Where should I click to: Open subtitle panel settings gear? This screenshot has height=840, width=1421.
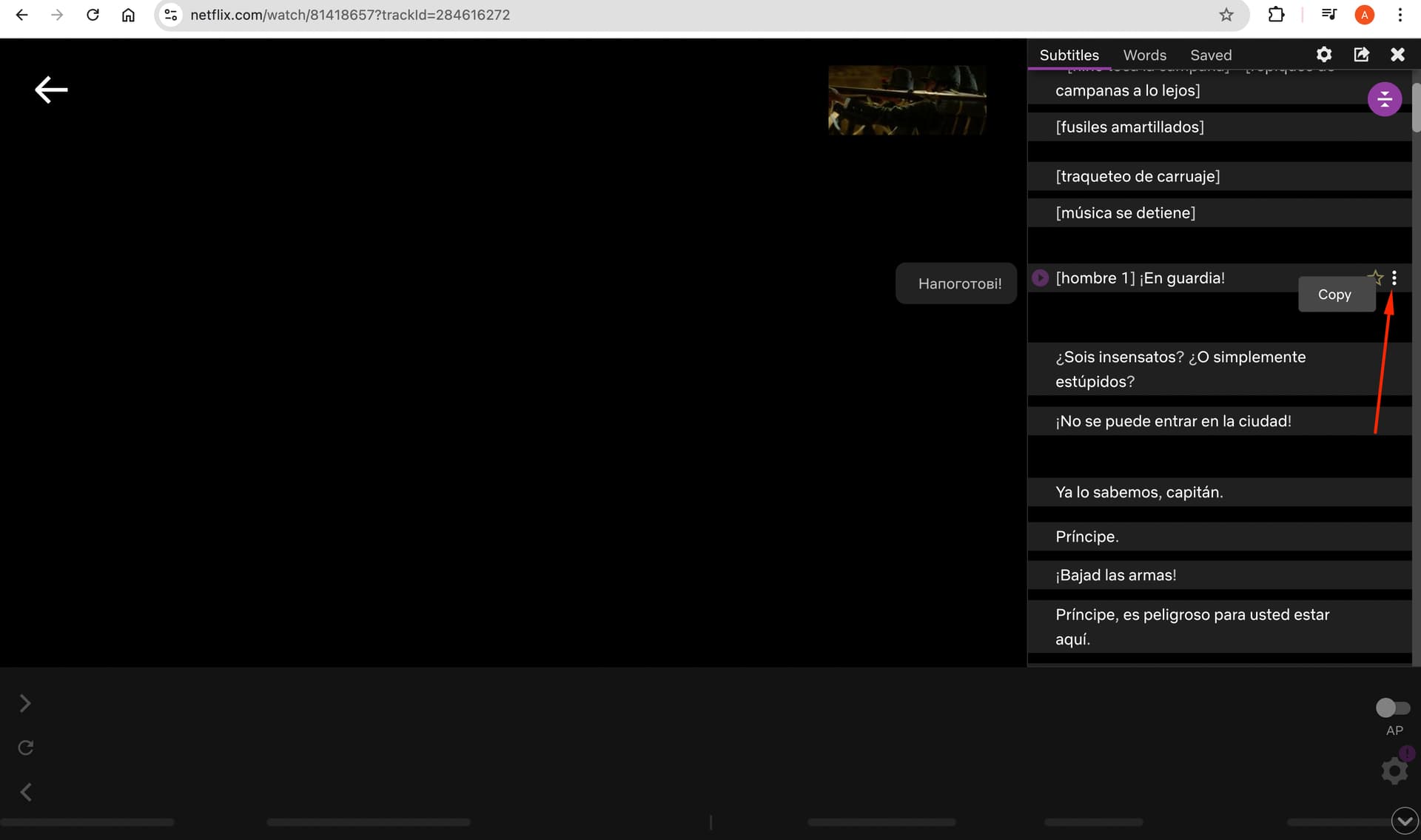tap(1323, 55)
